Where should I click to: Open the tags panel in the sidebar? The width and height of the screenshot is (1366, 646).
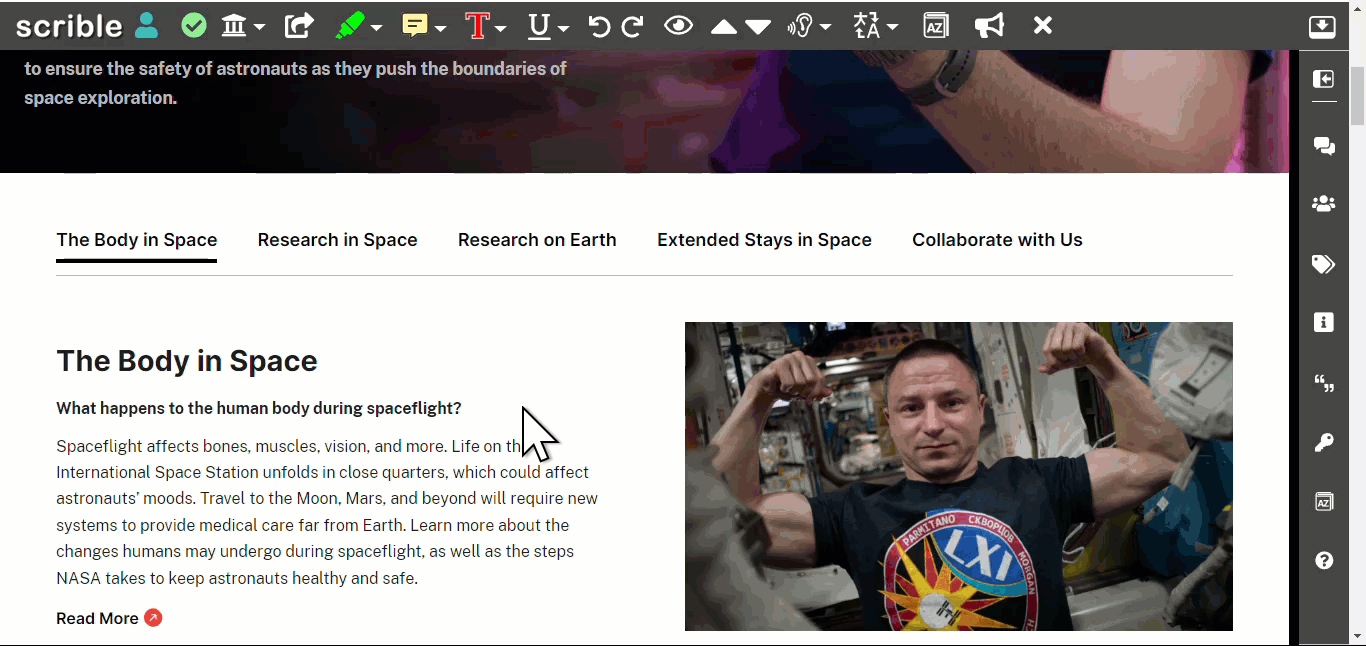pos(1322,264)
